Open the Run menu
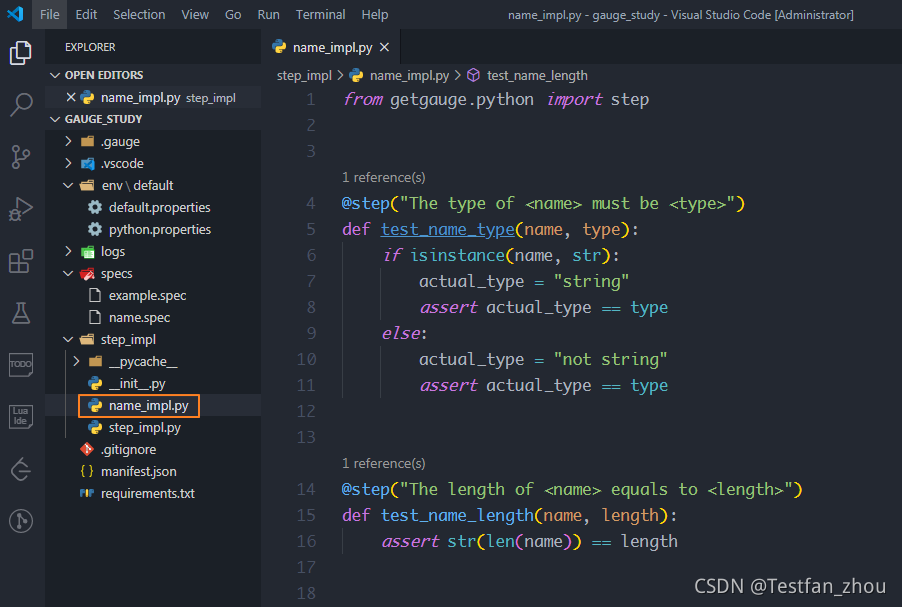 point(268,14)
